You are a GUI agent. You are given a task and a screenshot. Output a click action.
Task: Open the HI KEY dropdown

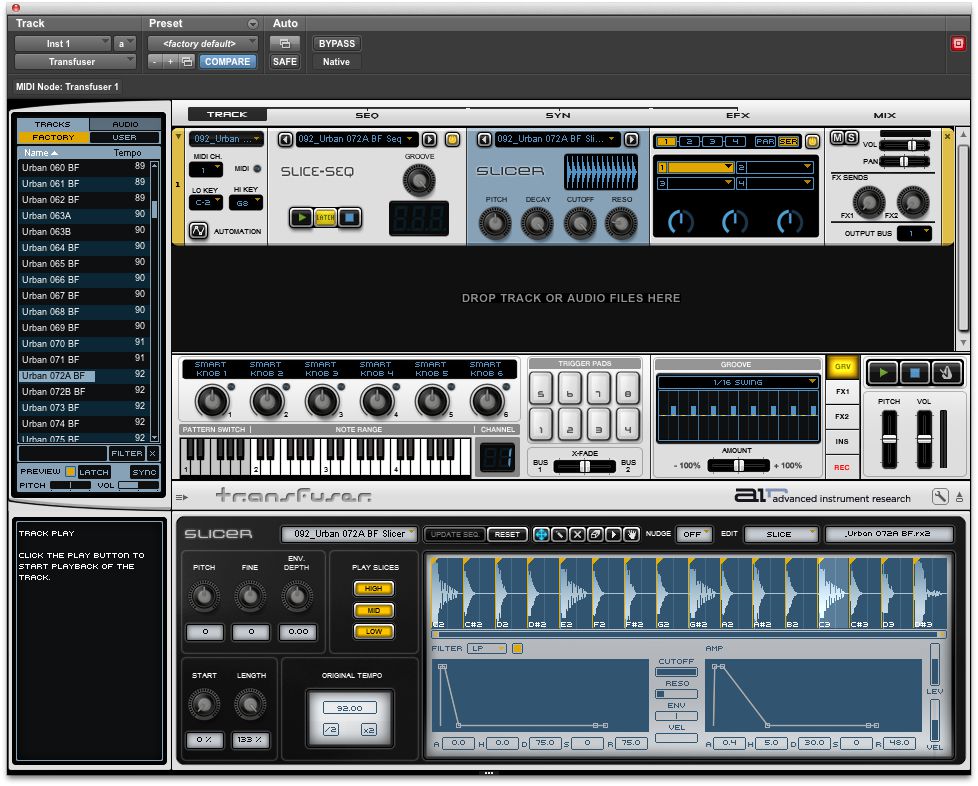coord(246,203)
